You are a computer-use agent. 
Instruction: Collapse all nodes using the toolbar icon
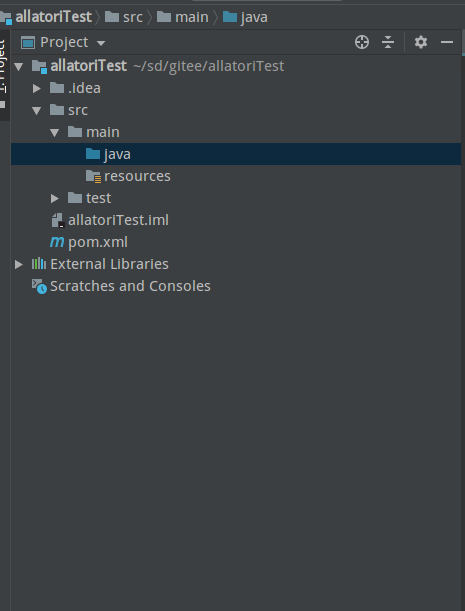(x=388, y=42)
